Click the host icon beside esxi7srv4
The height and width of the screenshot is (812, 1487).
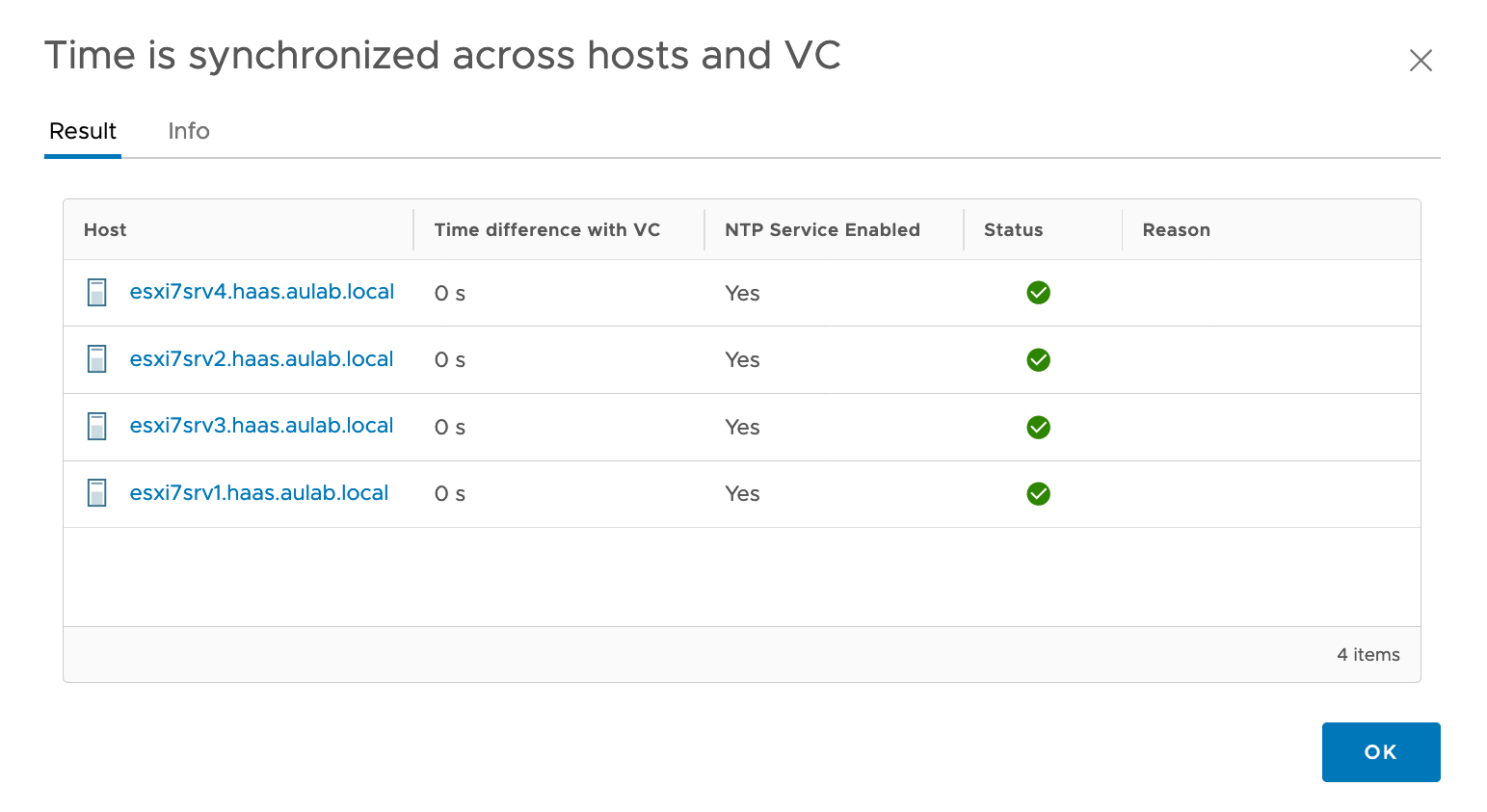pyautogui.click(x=97, y=293)
